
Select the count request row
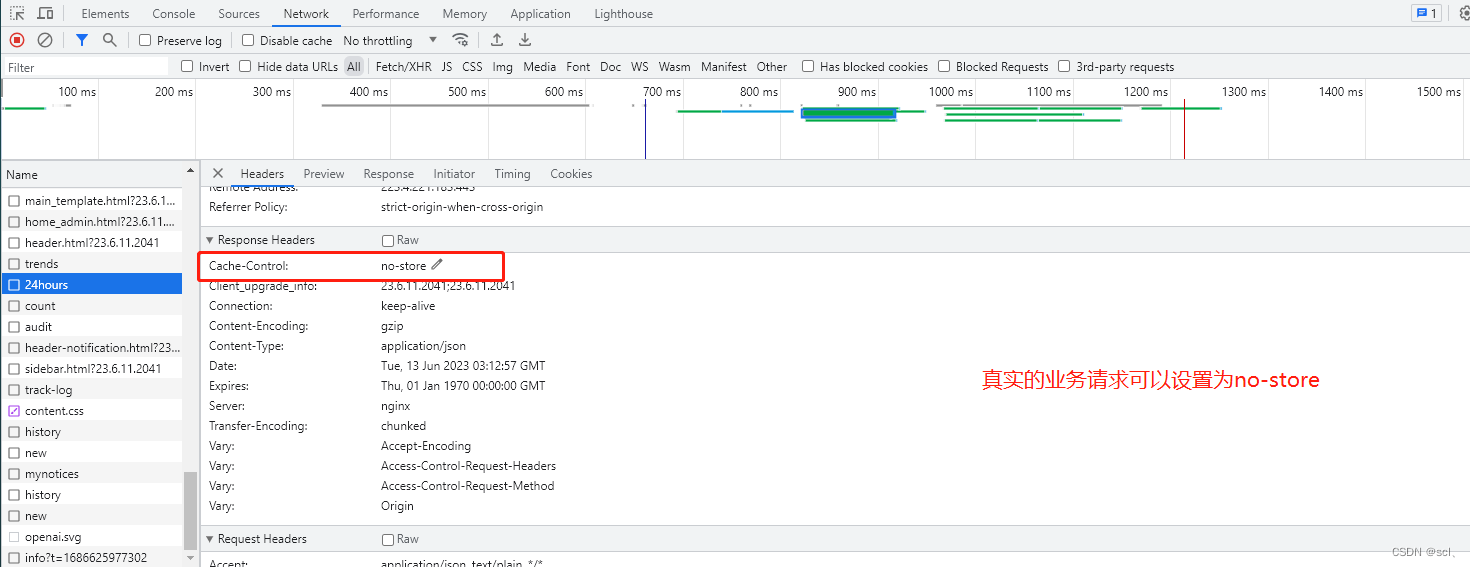pyautogui.click(x=92, y=306)
